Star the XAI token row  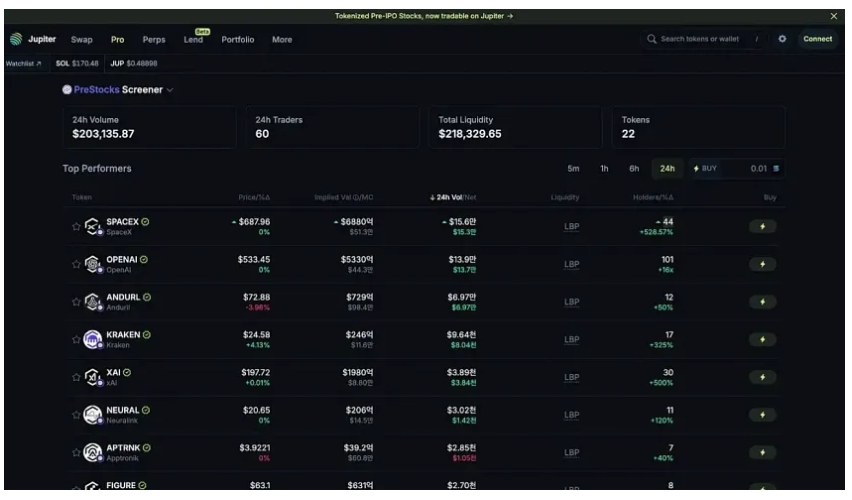(76, 377)
